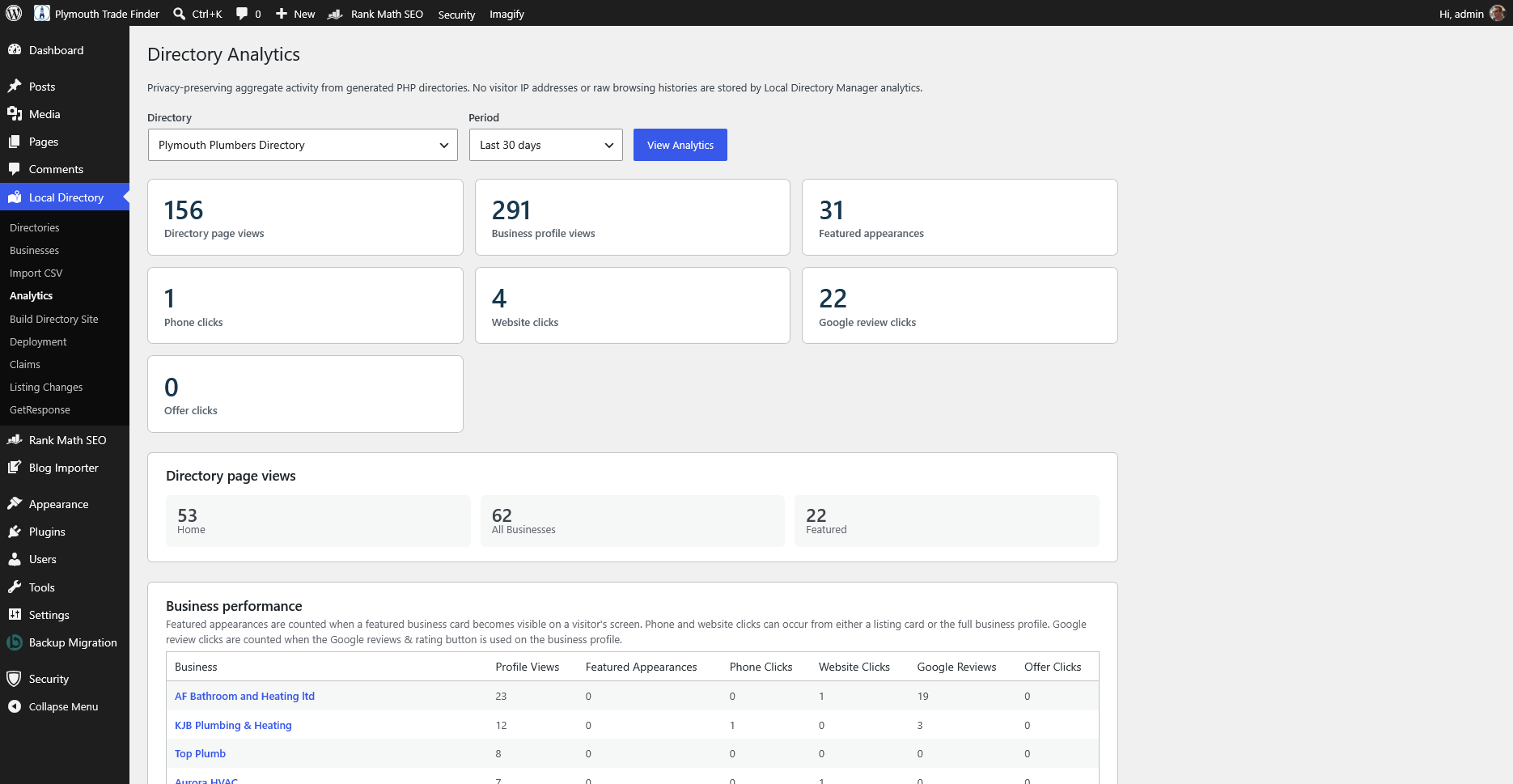
Task: Open the comments bubble icon in admin bar
Action: tap(242, 14)
